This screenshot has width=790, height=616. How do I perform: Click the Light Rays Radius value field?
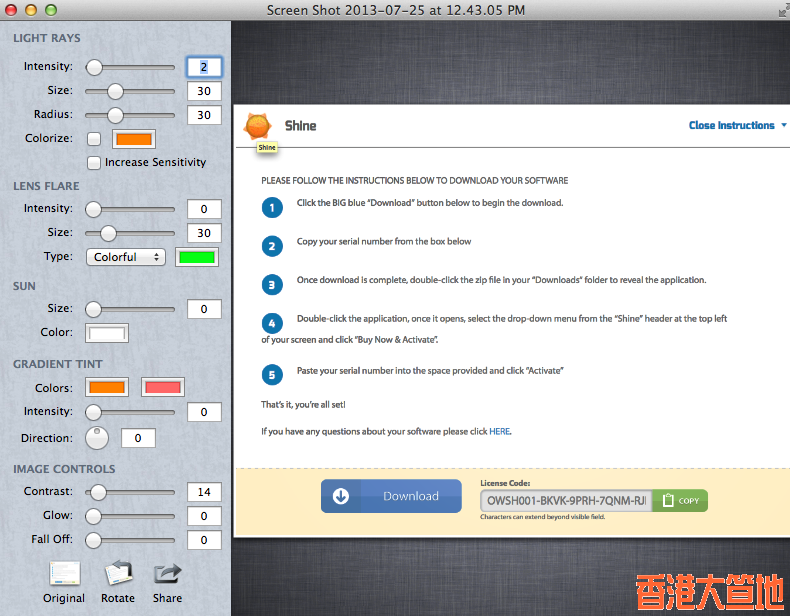click(204, 115)
